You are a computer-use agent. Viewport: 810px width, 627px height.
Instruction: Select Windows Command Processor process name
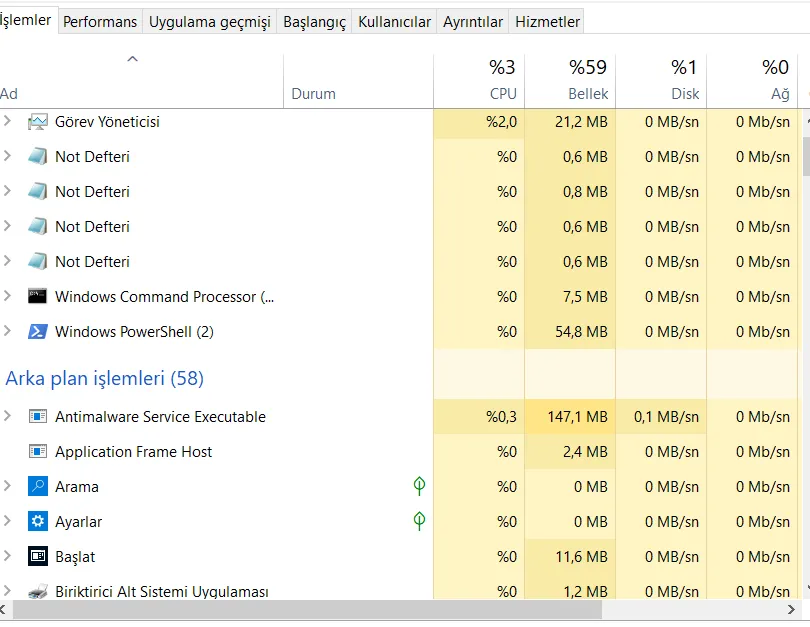pyautogui.click(x=164, y=297)
